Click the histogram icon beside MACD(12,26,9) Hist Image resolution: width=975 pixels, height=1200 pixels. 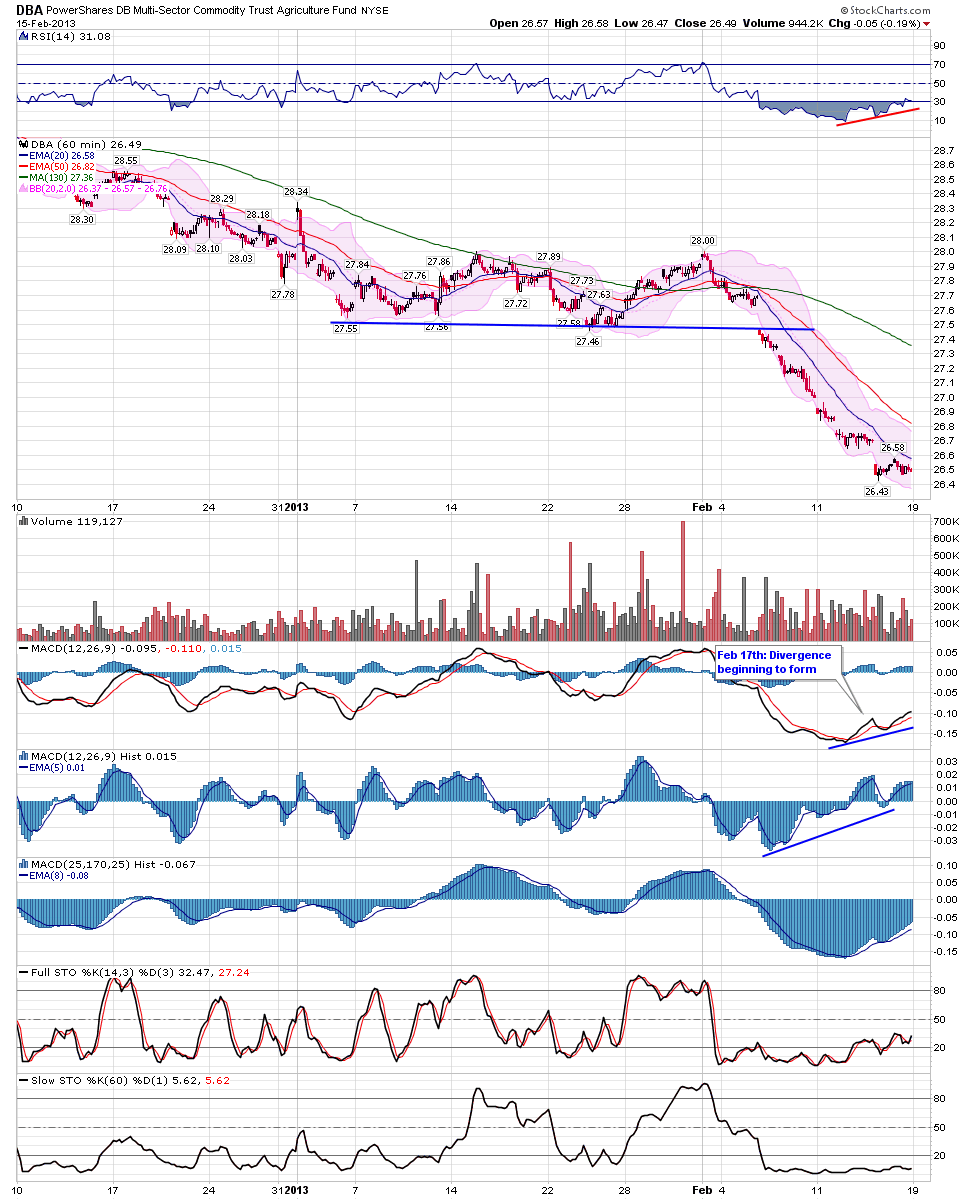pyautogui.click(x=23, y=756)
